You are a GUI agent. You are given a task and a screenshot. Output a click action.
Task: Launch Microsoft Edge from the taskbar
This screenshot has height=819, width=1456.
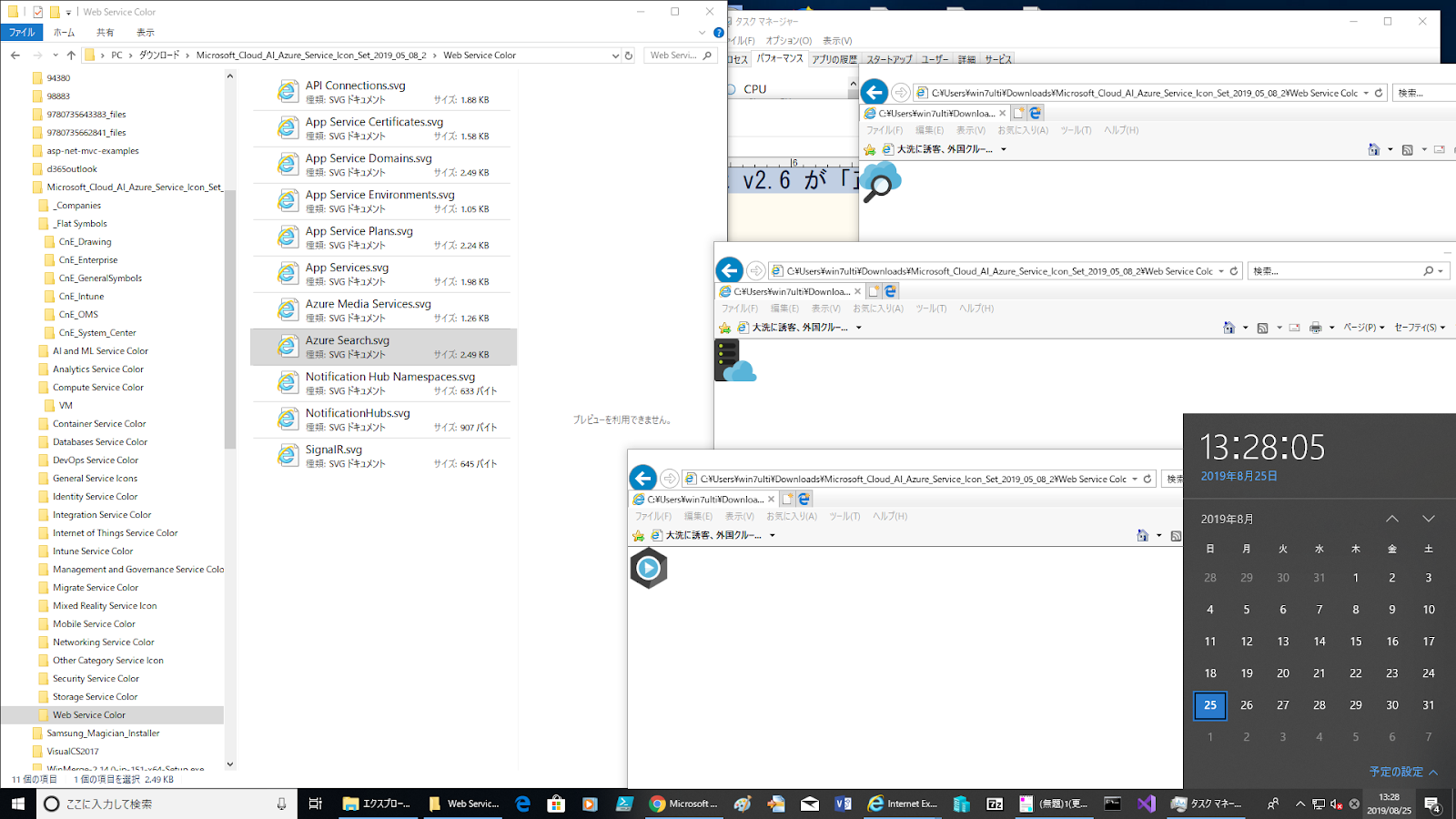pos(522,804)
